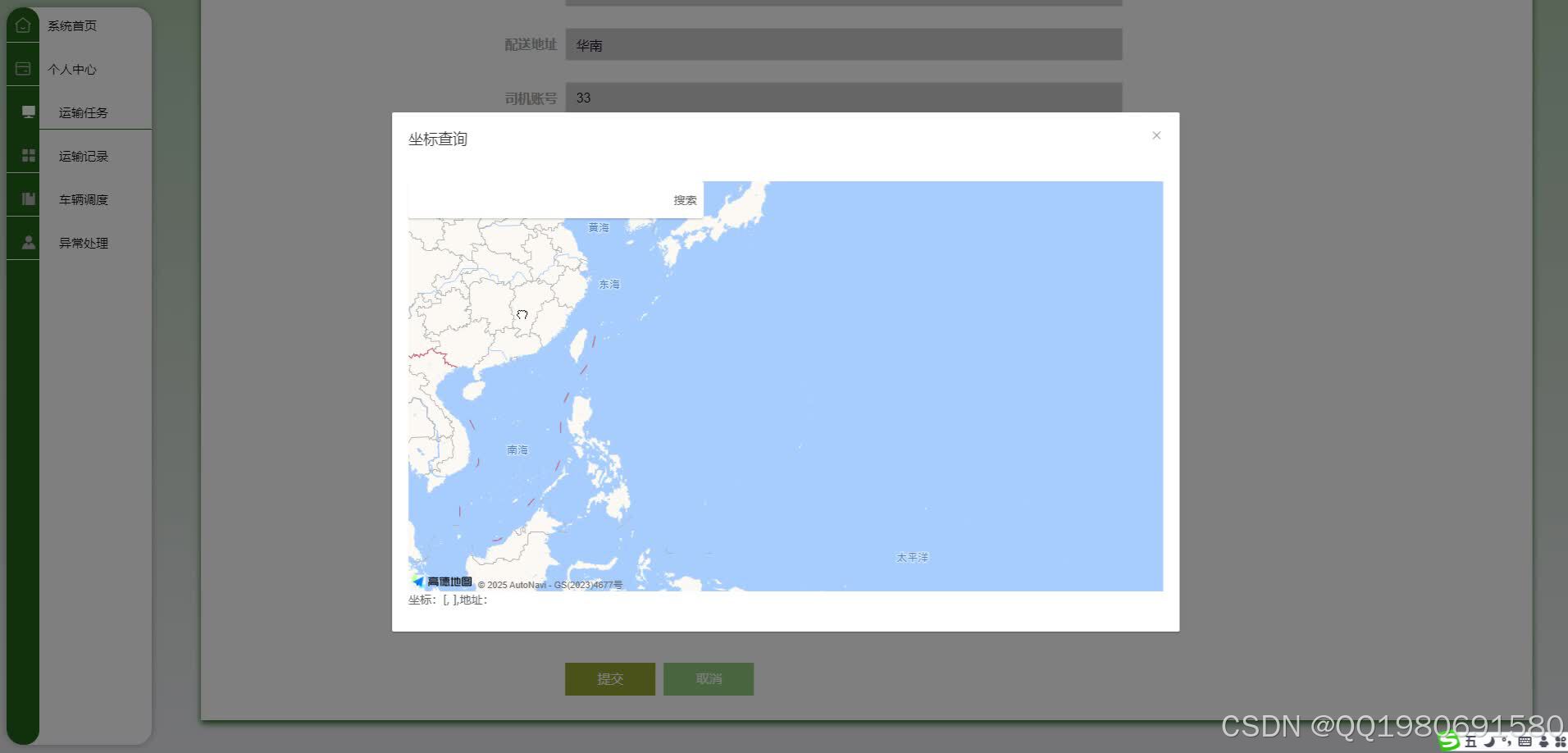Viewport: 1568px width, 753px height.
Task: Click the home icon beside 系统首页
Action: coord(23,24)
